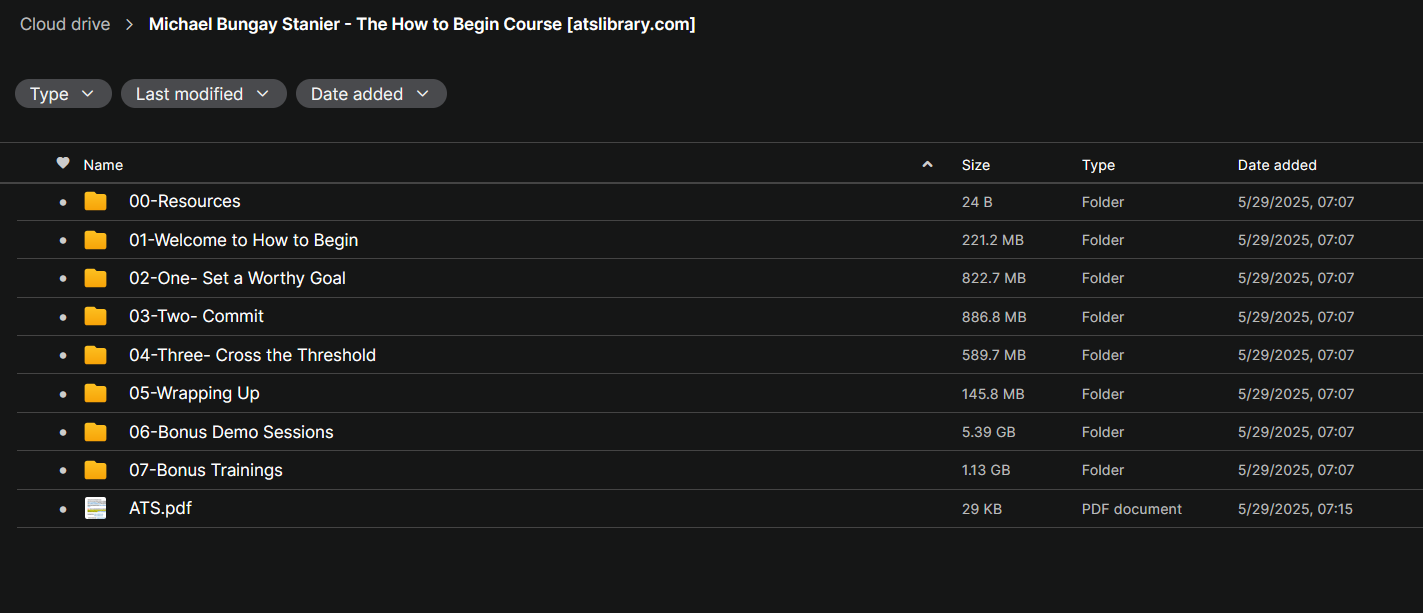This screenshot has width=1423, height=613.
Task: Click the folder icon for 06-Bonus Demo Sessions
Action: (x=95, y=432)
